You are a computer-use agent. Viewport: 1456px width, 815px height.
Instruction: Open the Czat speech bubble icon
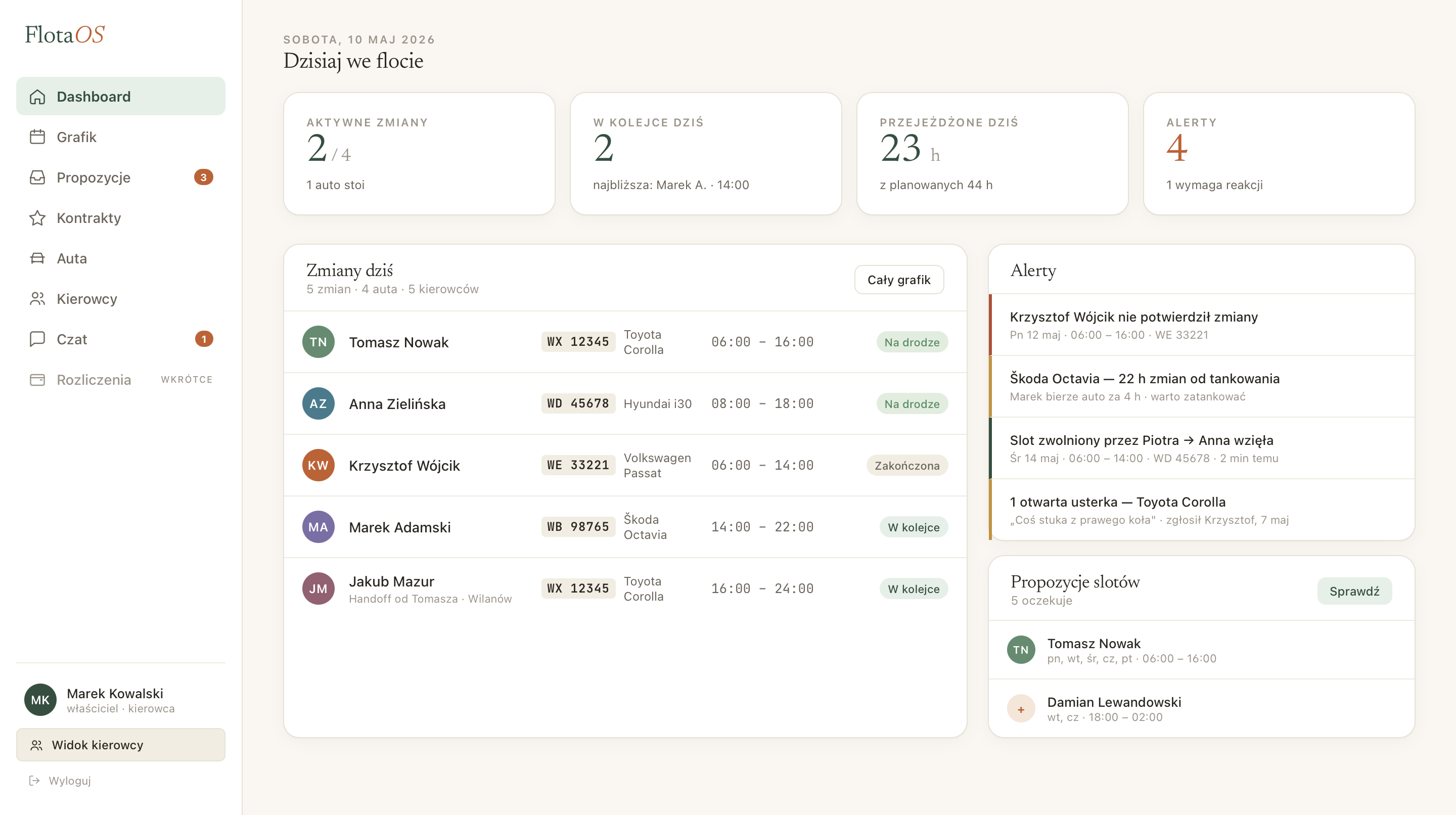coord(37,339)
